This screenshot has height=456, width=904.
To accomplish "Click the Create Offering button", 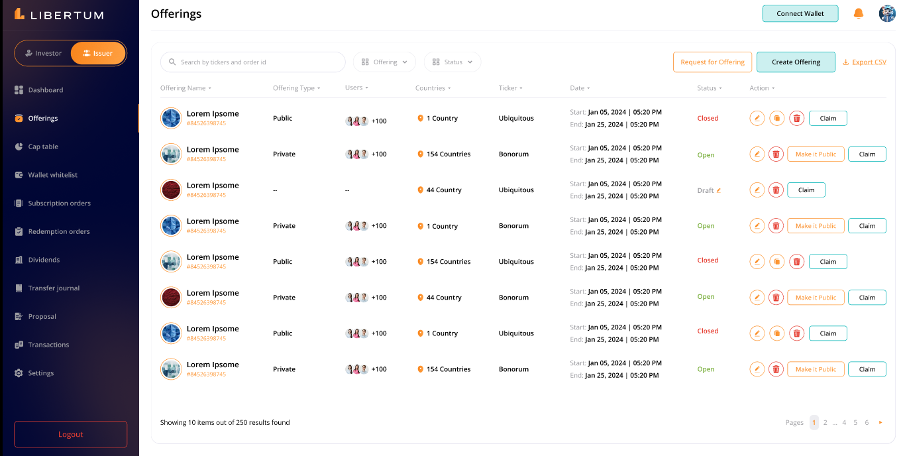I will click(795, 62).
